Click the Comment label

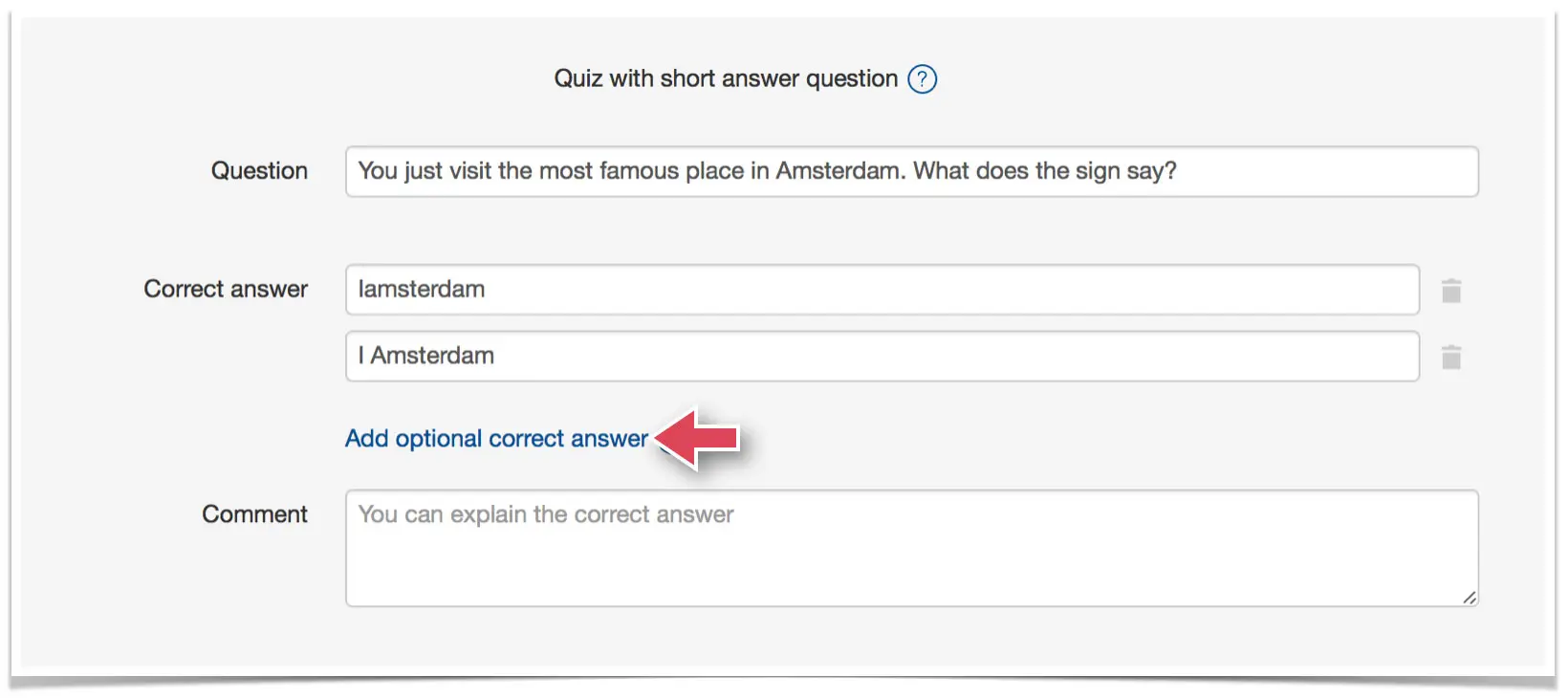point(254,514)
